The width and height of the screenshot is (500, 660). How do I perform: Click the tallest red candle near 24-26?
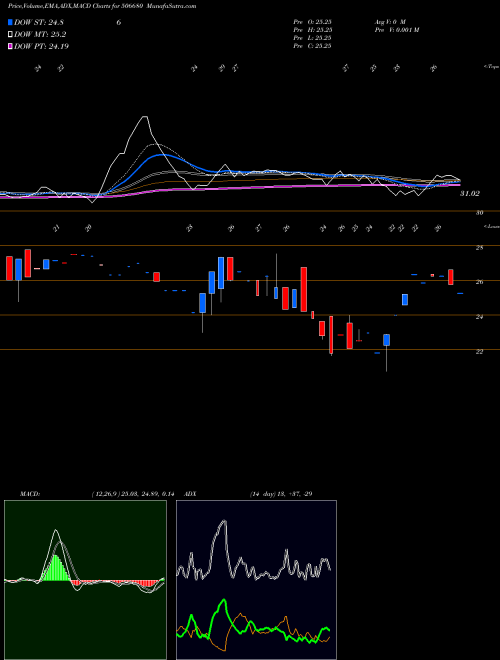coord(303,289)
